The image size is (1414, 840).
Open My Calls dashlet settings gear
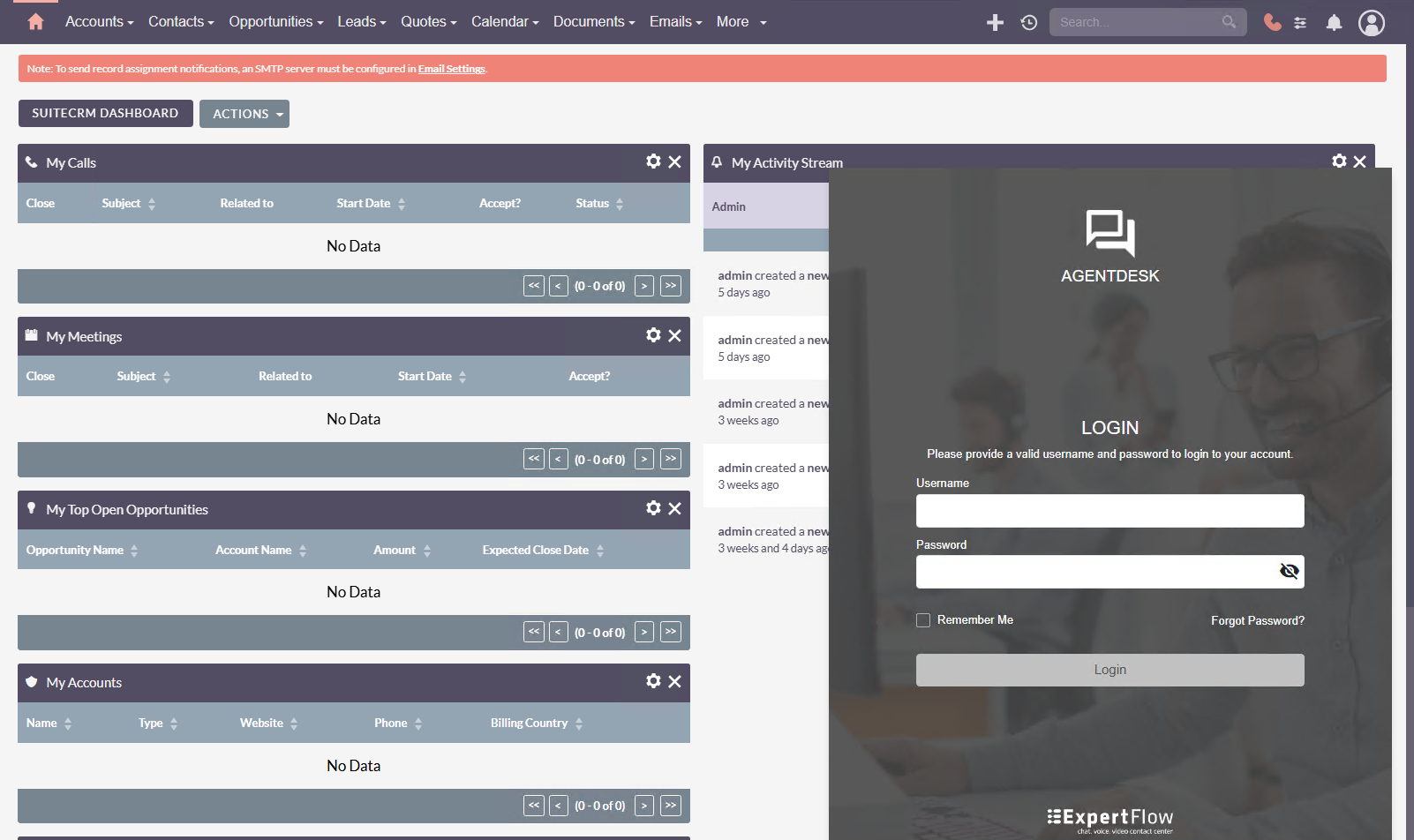(x=653, y=161)
